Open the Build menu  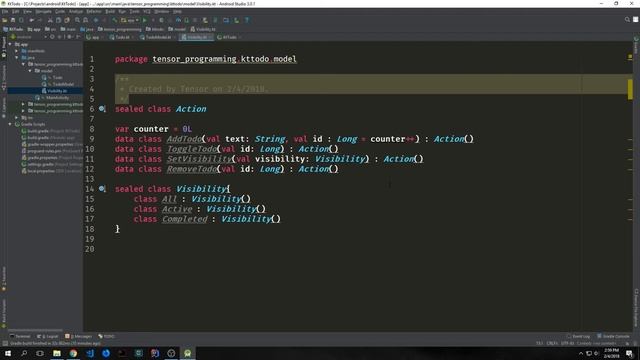click(x=110, y=11)
